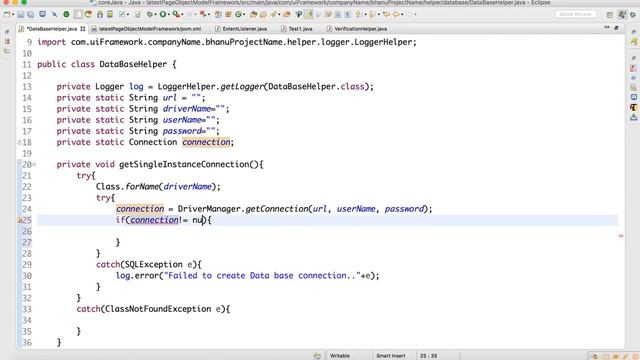Click the yellow Back navigation arrow

coord(396,14)
